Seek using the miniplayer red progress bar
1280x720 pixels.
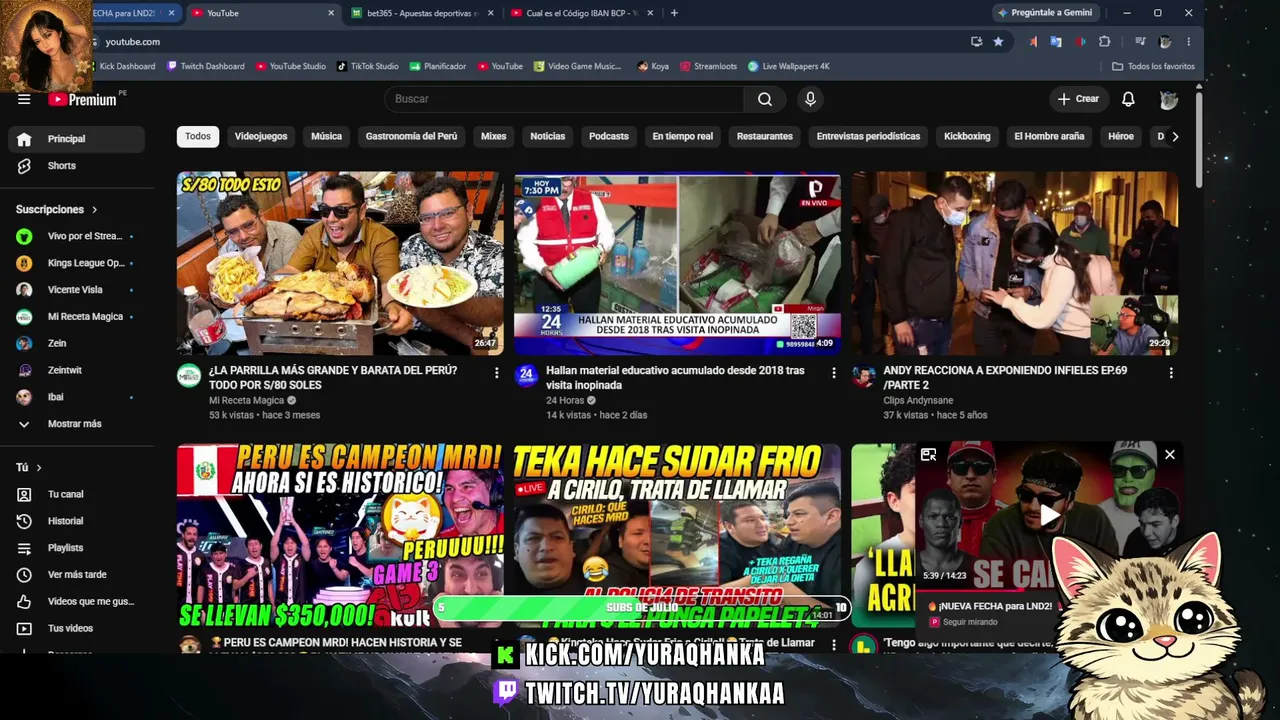[1049, 590]
